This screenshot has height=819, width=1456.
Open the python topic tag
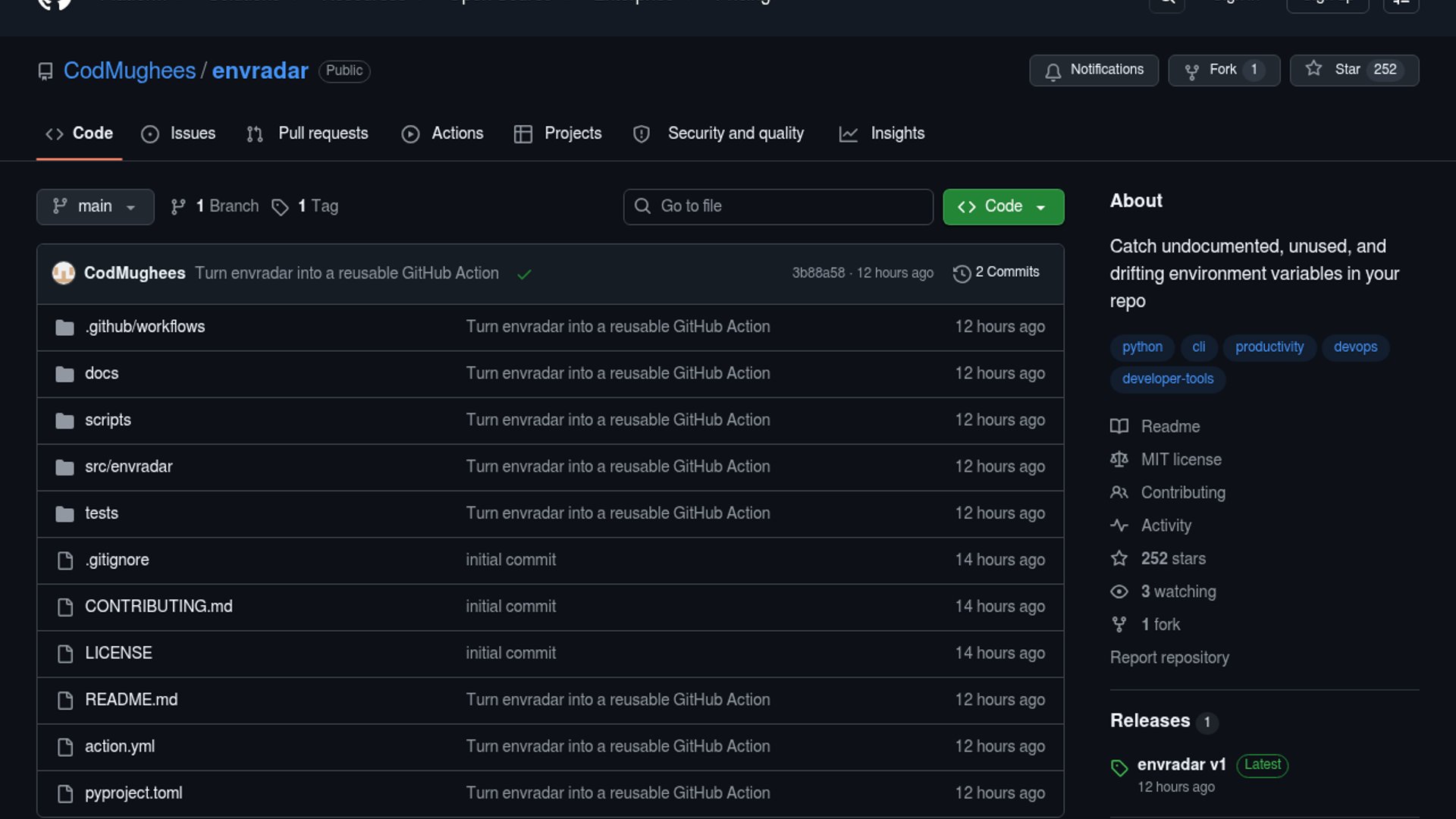1141,347
